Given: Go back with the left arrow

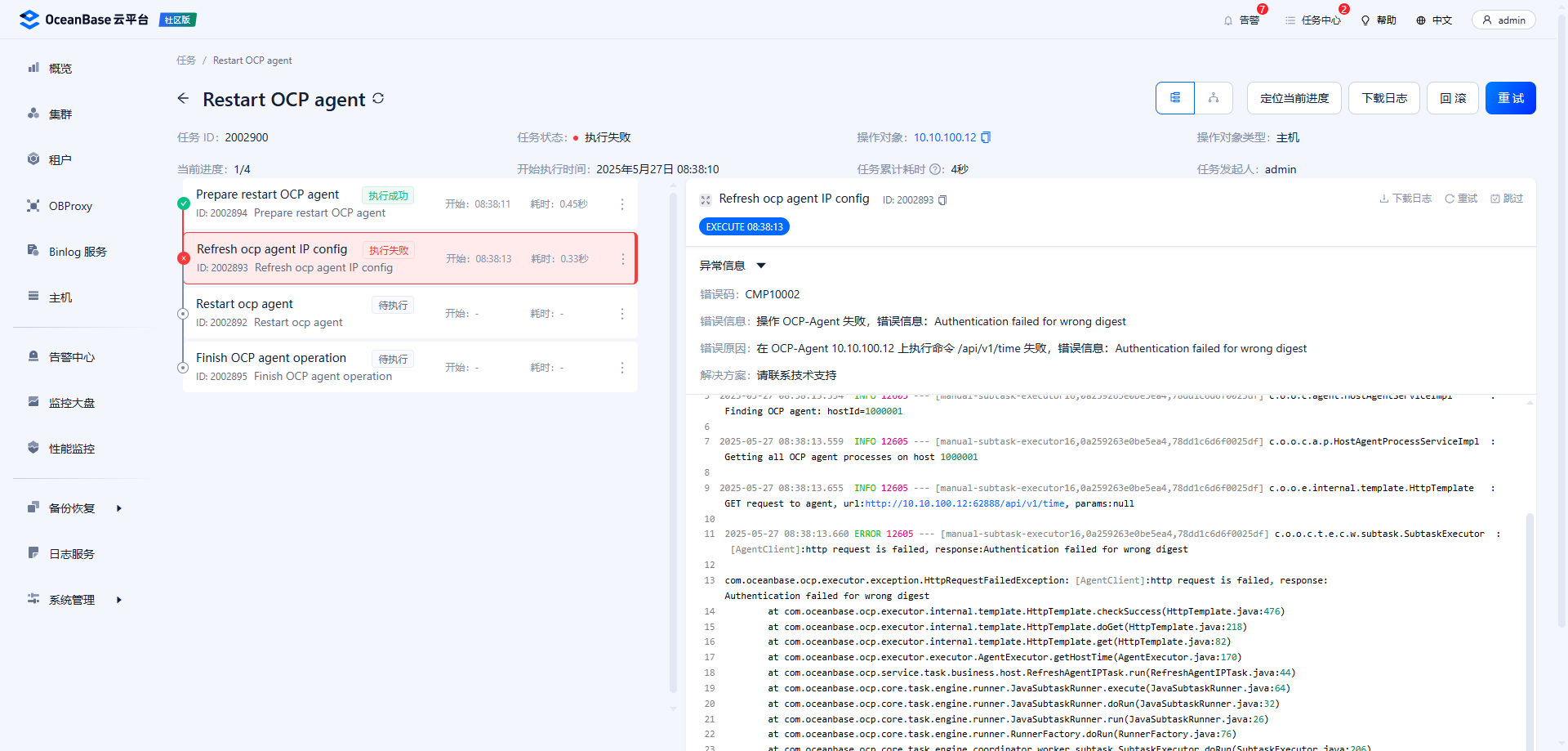Looking at the screenshot, I should [x=183, y=99].
